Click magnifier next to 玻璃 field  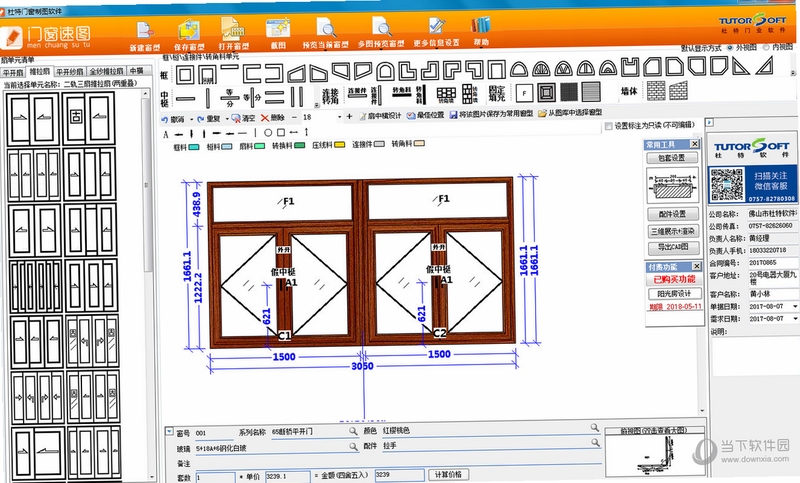[x=353, y=446]
